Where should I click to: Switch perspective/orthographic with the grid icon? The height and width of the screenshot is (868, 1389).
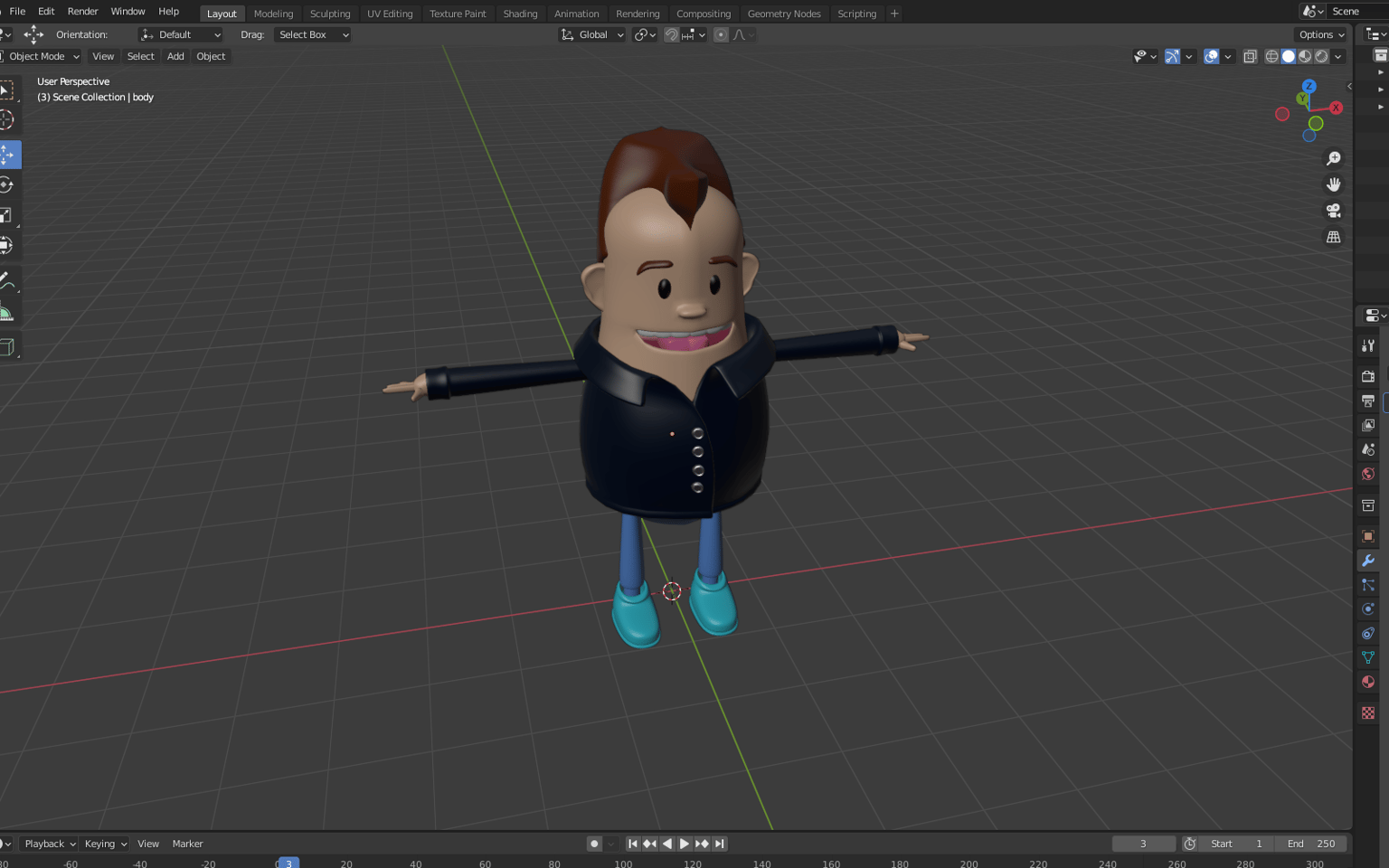(1333, 237)
